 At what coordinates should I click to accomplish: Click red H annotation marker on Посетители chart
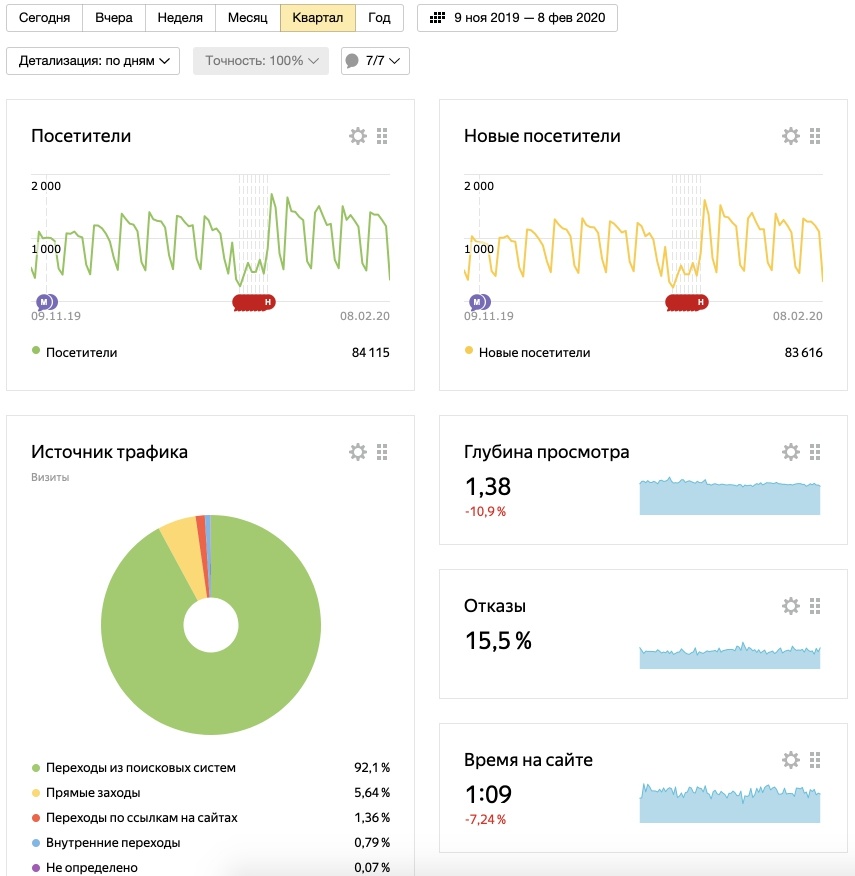[267, 301]
